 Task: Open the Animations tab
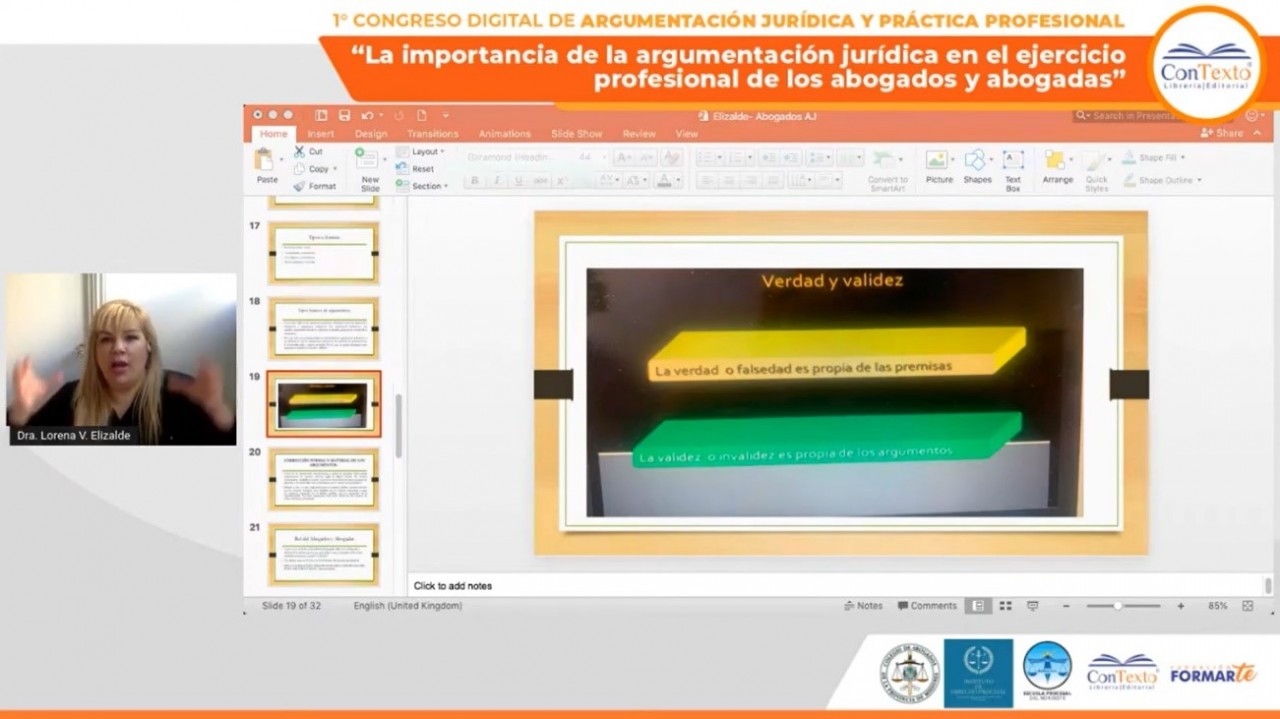click(x=505, y=134)
